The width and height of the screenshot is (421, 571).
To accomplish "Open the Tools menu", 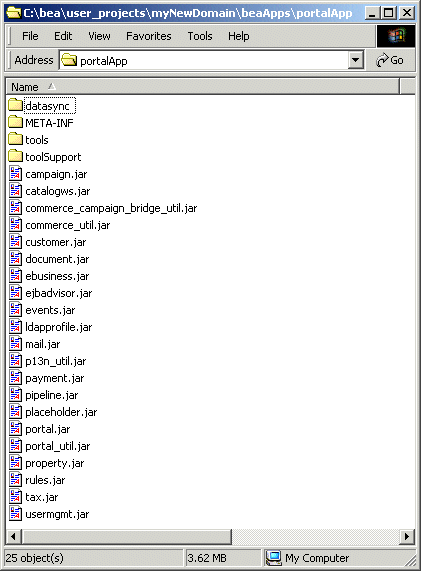I will (x=200, y=36).
